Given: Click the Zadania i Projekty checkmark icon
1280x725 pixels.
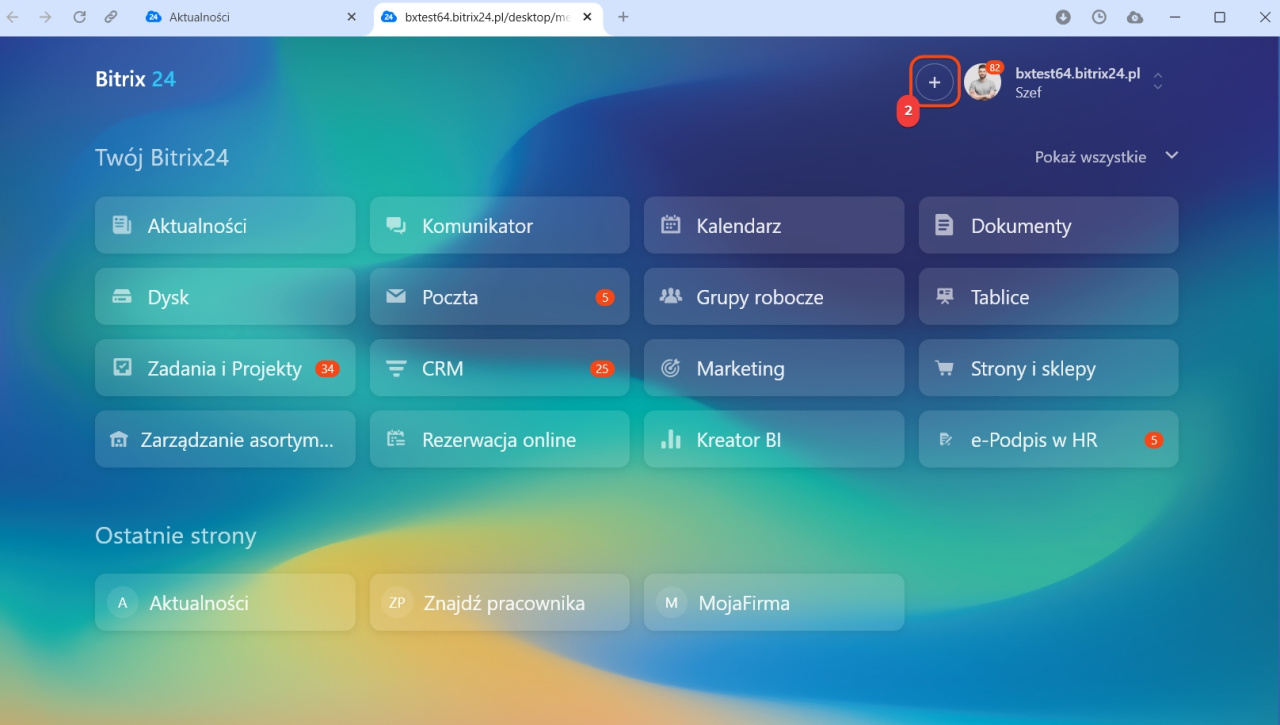Looking at the screenshot, I should click(x=122, y=368).
